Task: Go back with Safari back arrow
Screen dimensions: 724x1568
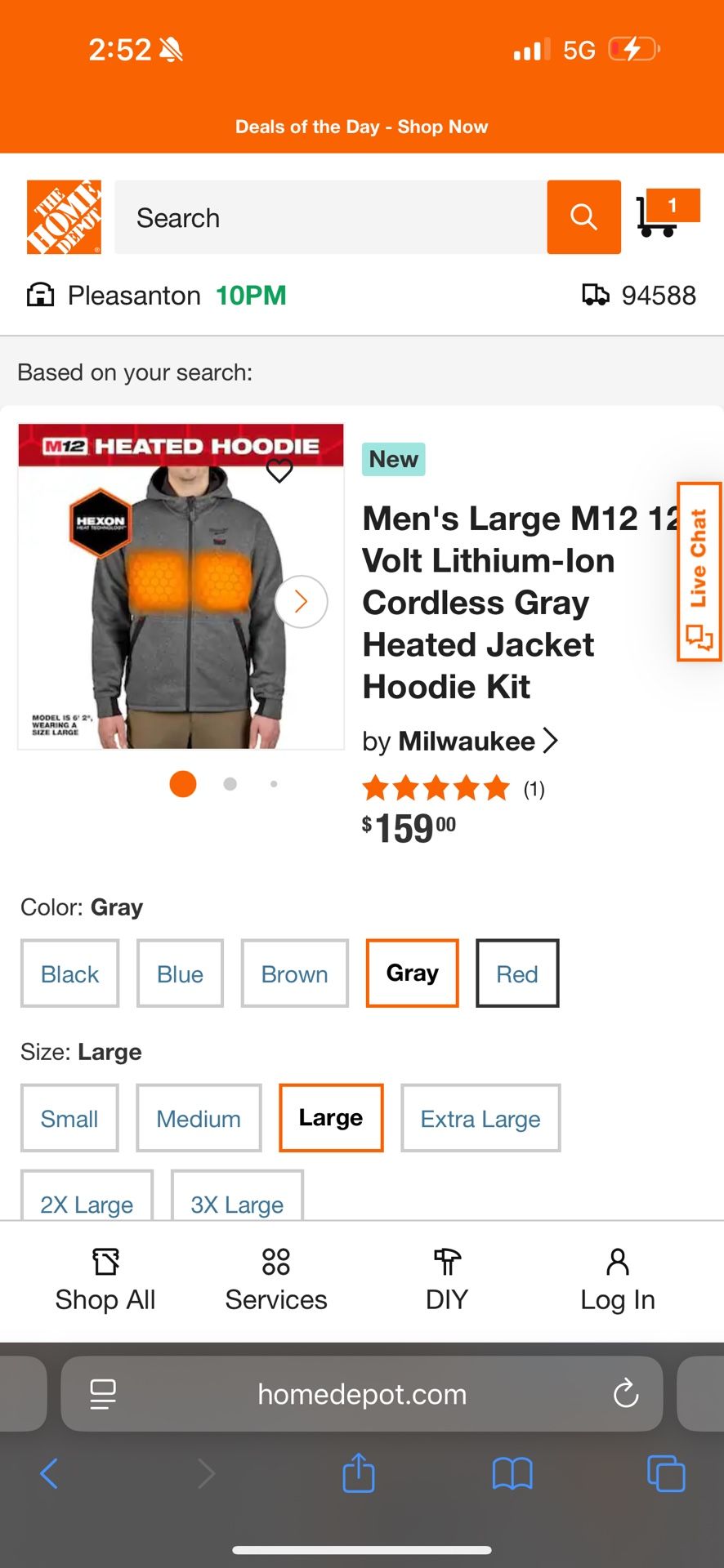Action: [x=49, y=1473]
